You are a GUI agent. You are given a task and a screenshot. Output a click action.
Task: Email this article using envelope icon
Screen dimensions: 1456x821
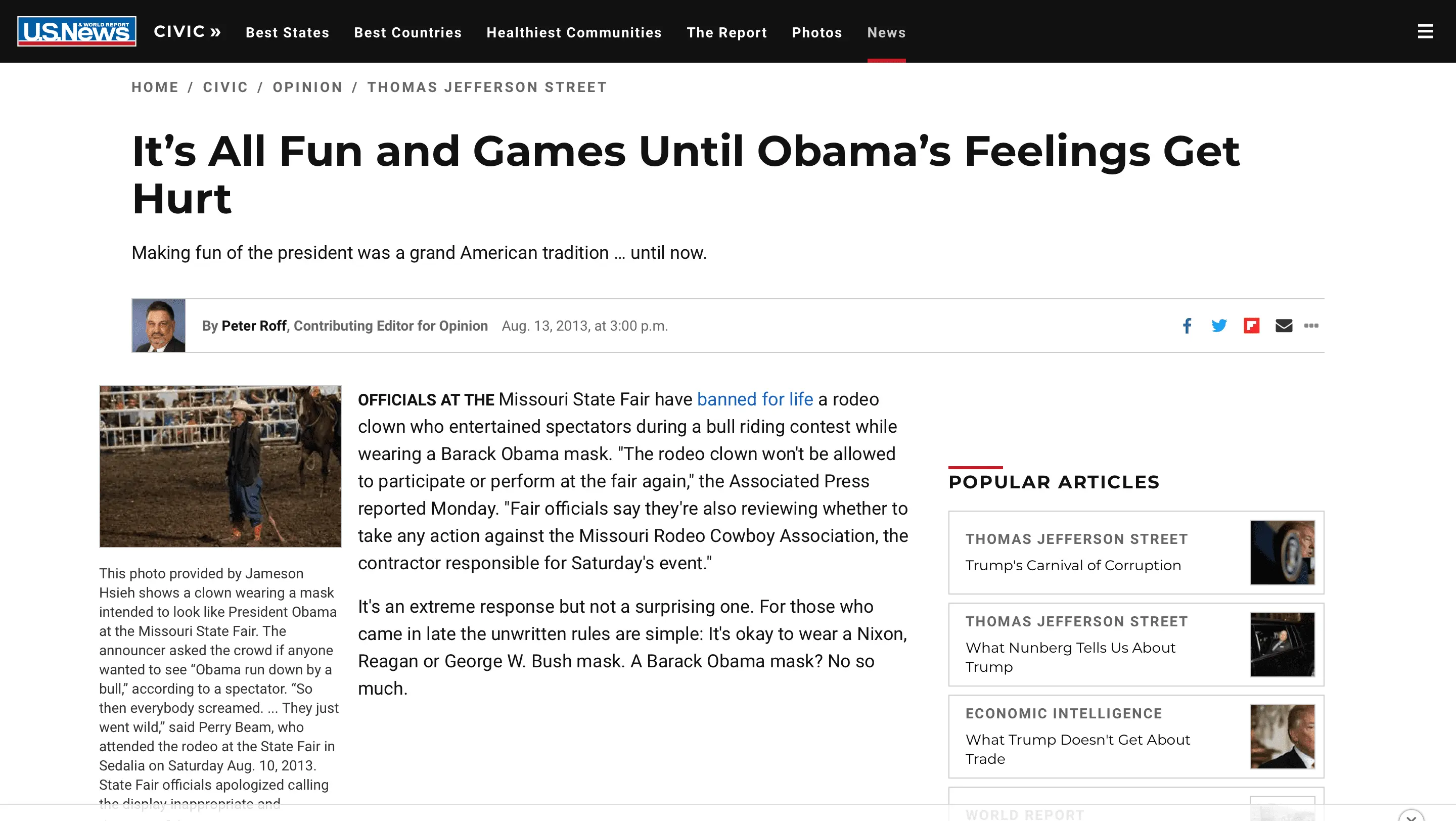(x=1284, y=326)
